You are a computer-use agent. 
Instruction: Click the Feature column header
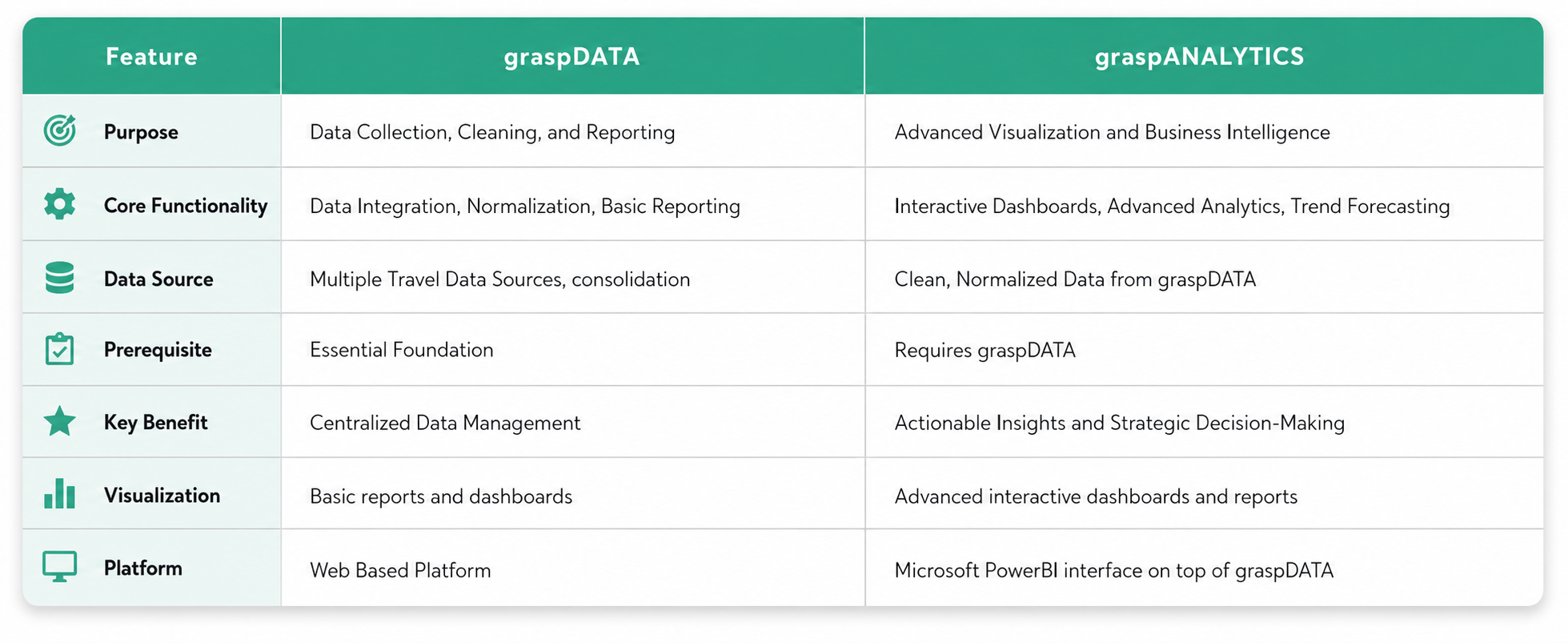(x=151, y=56)
